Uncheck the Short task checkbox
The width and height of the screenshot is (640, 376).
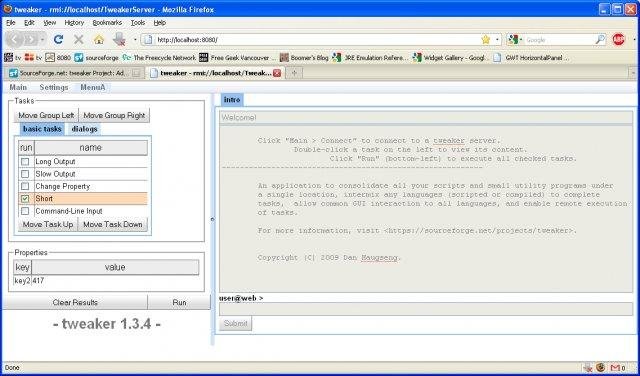[x=25, y=199]
